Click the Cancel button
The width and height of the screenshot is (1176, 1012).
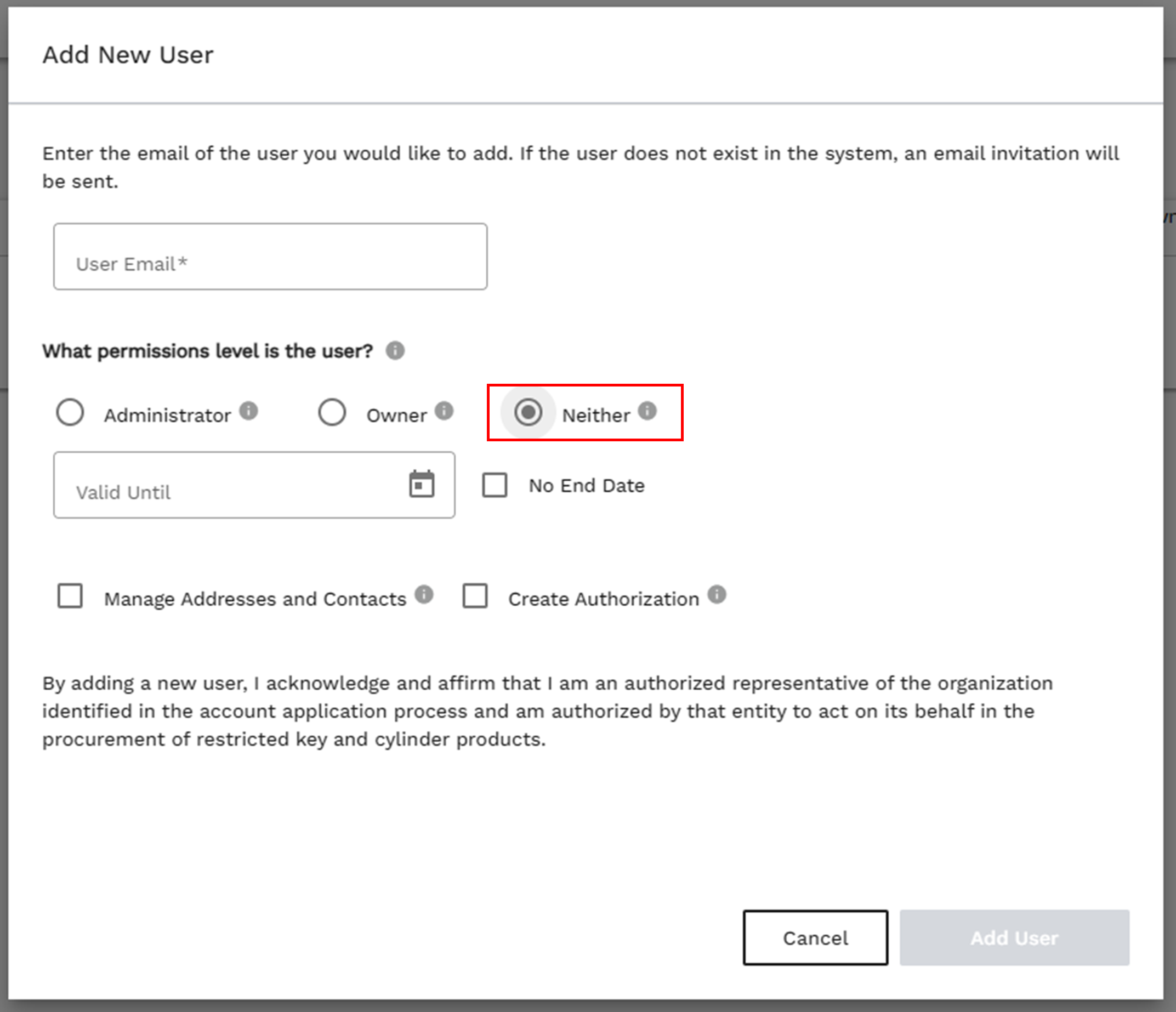tap(815, 937)
